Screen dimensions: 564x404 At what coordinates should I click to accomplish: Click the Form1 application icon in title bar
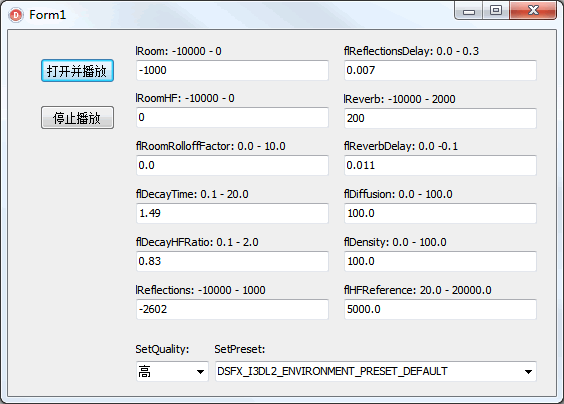tap(16, 15)
